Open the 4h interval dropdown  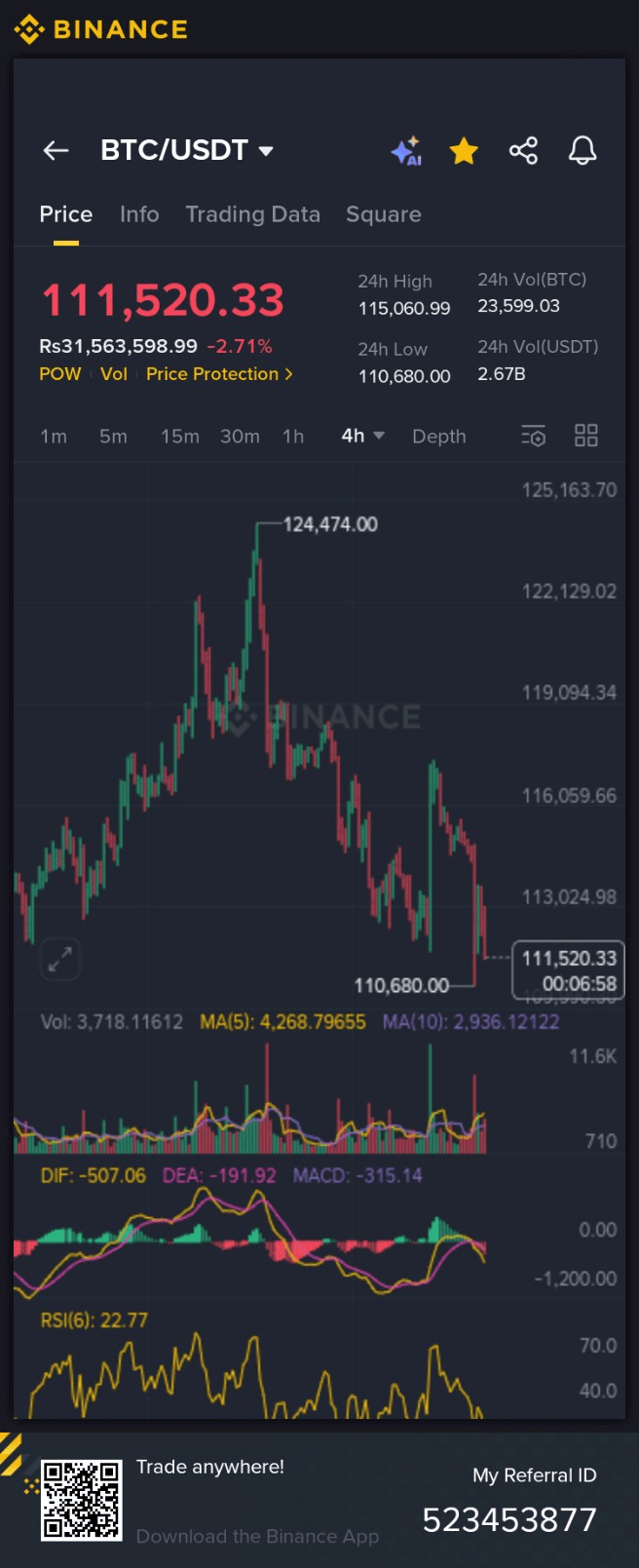tap(362, 436)
